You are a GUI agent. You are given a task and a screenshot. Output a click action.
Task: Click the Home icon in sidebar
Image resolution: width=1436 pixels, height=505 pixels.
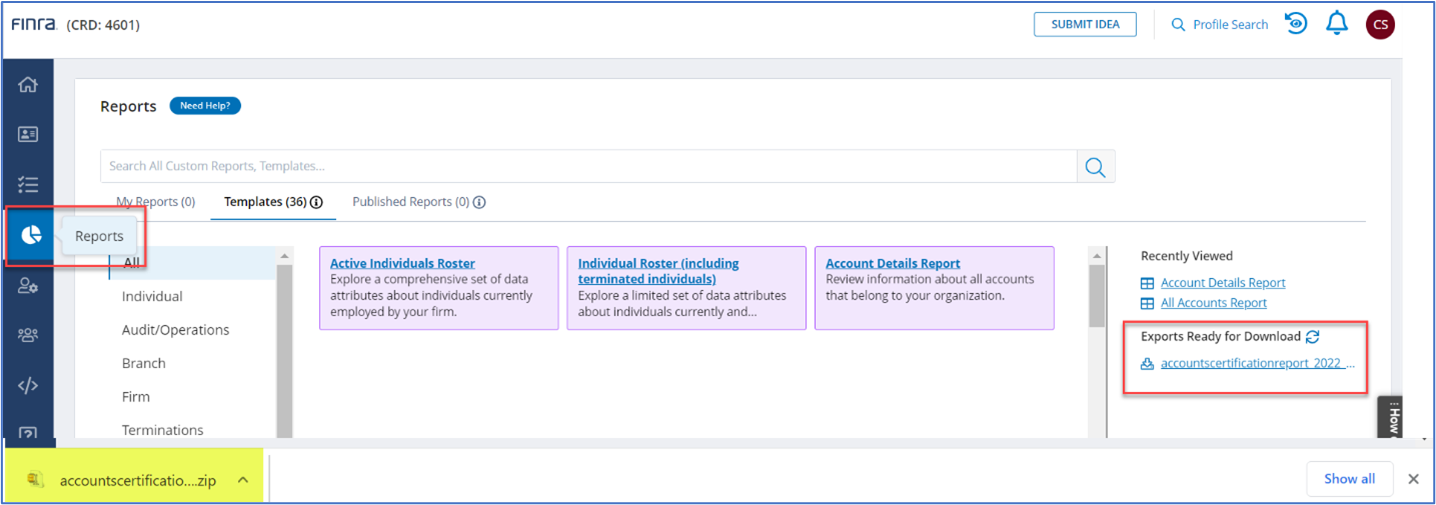click(28, 84)
